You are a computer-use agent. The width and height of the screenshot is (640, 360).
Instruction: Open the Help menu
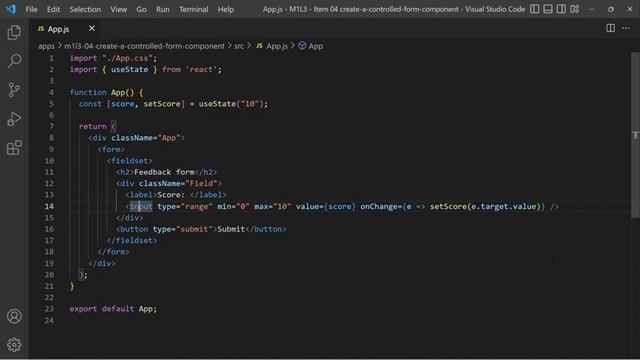coord(225,9)
